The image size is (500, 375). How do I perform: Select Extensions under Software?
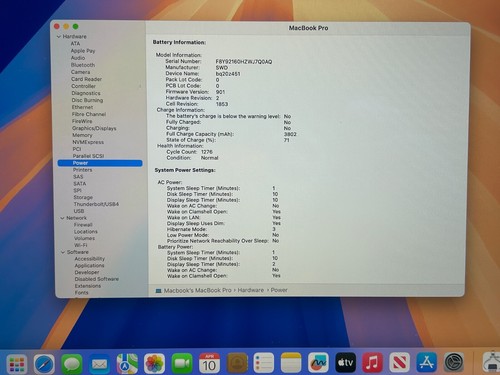88,286
